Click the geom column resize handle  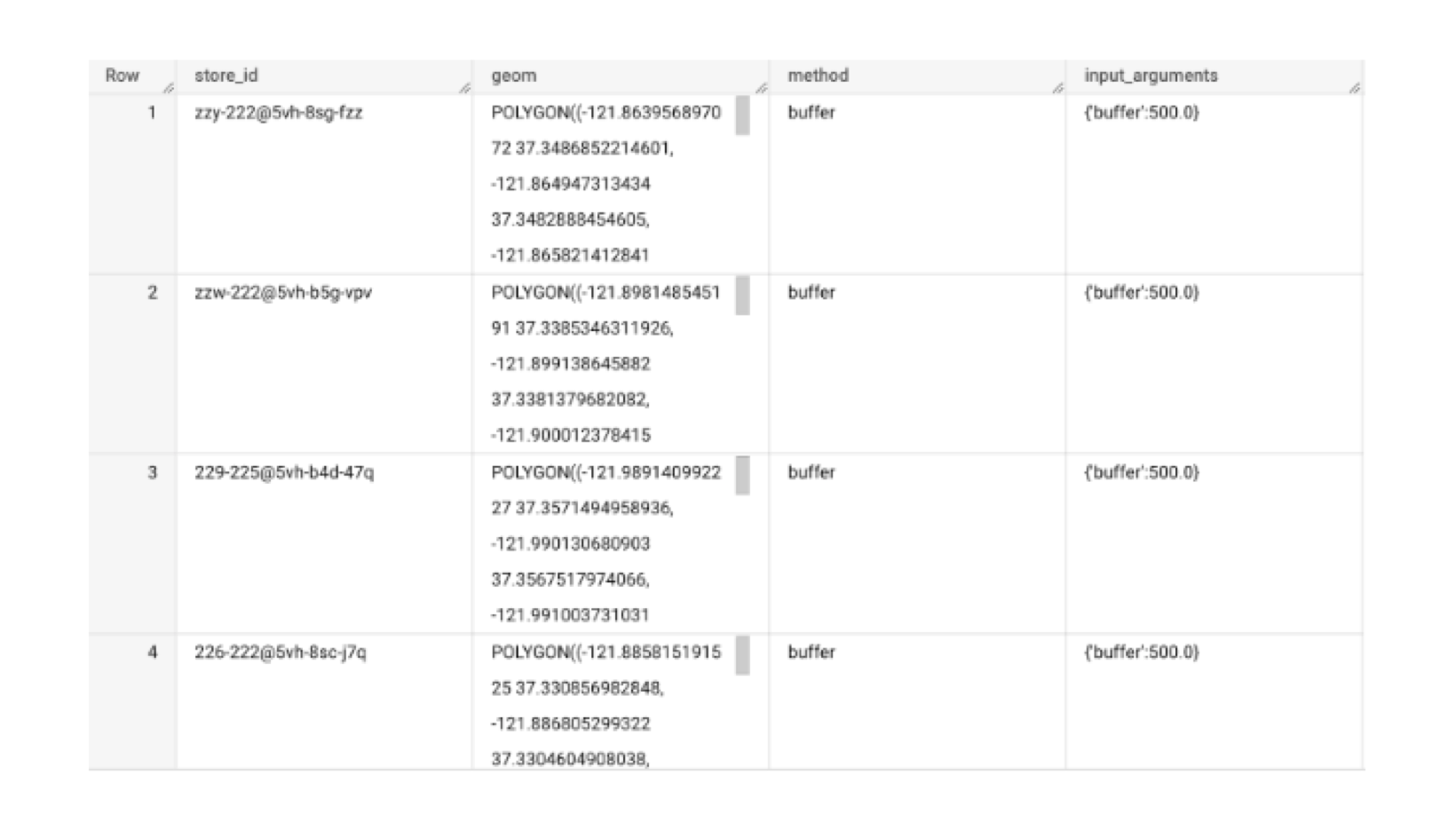(x=761, y=88)
